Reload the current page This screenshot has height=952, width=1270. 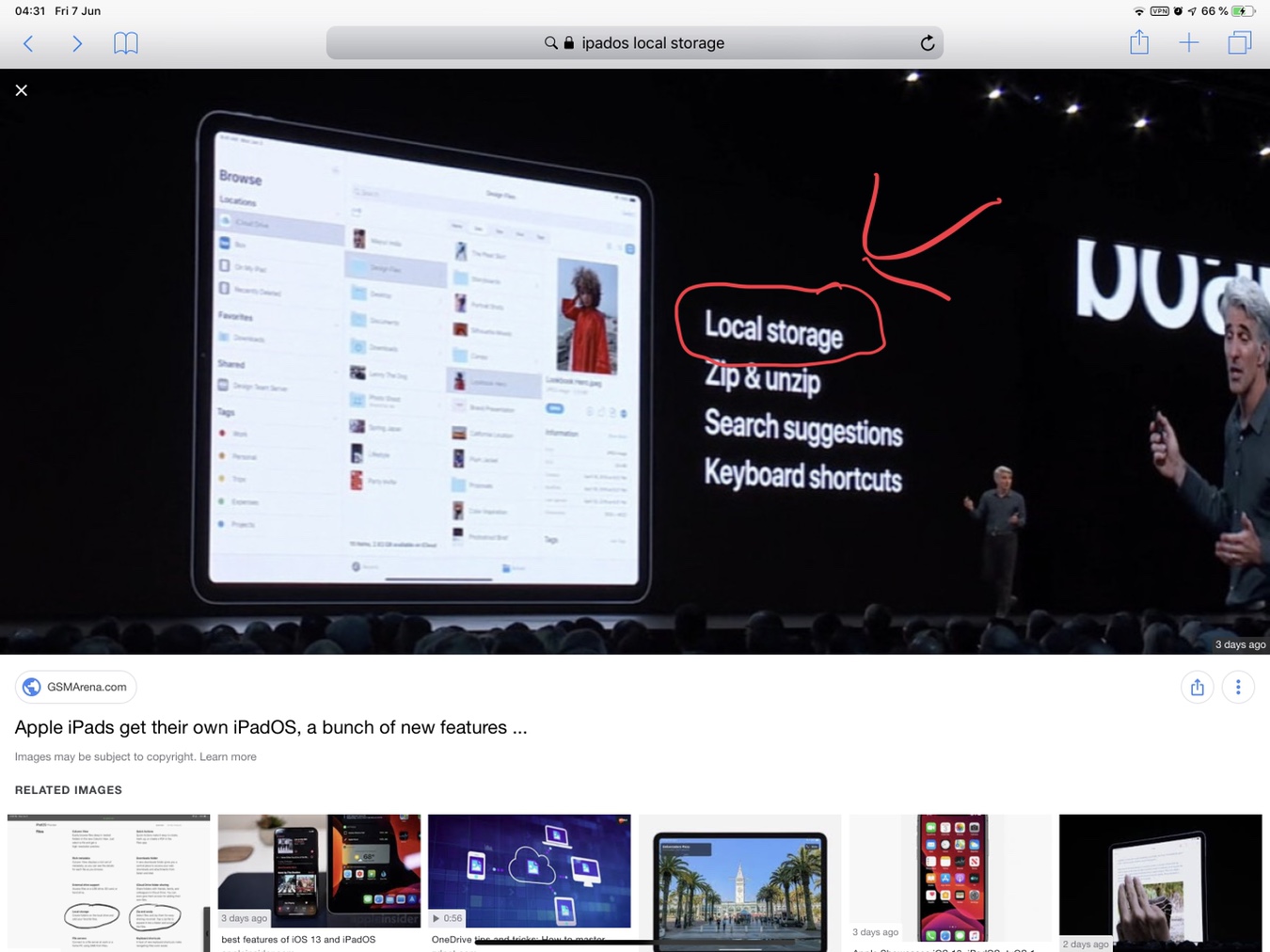point(927,43)
